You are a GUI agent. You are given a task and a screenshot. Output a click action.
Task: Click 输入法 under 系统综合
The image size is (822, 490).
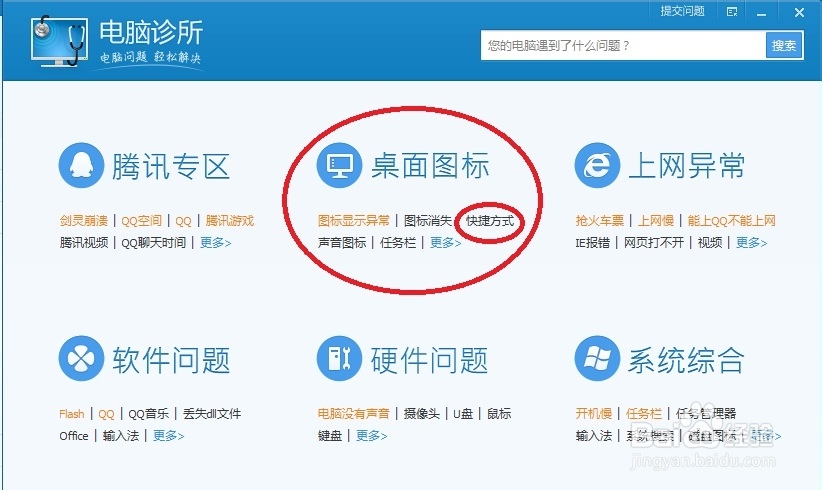594,436
